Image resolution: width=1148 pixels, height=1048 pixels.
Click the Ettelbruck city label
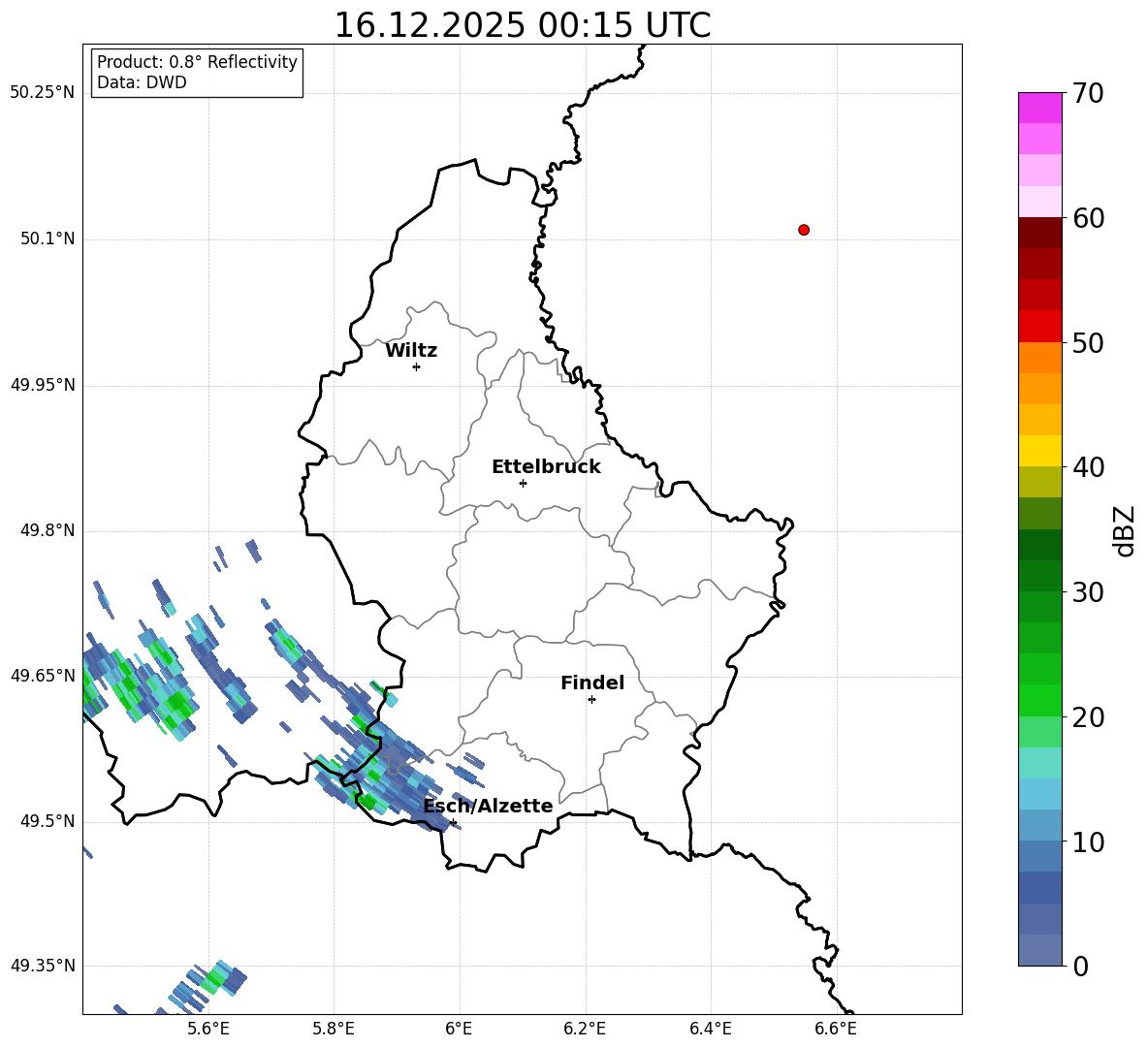[546, 467]
